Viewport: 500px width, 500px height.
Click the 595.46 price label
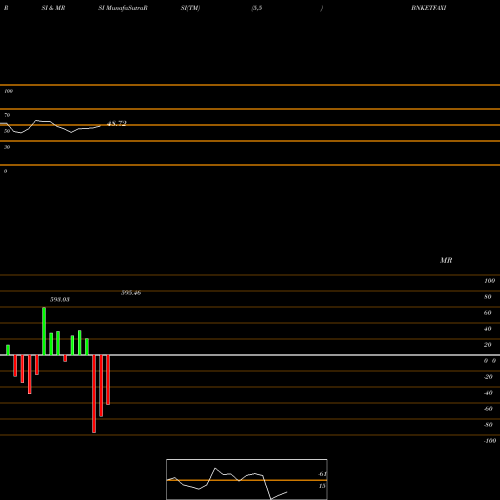tap(131, 293)
